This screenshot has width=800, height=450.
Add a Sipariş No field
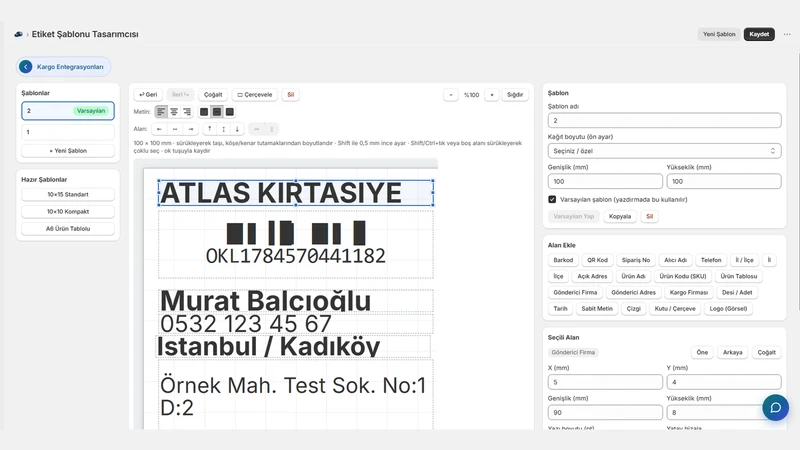[x=636, y=260]
